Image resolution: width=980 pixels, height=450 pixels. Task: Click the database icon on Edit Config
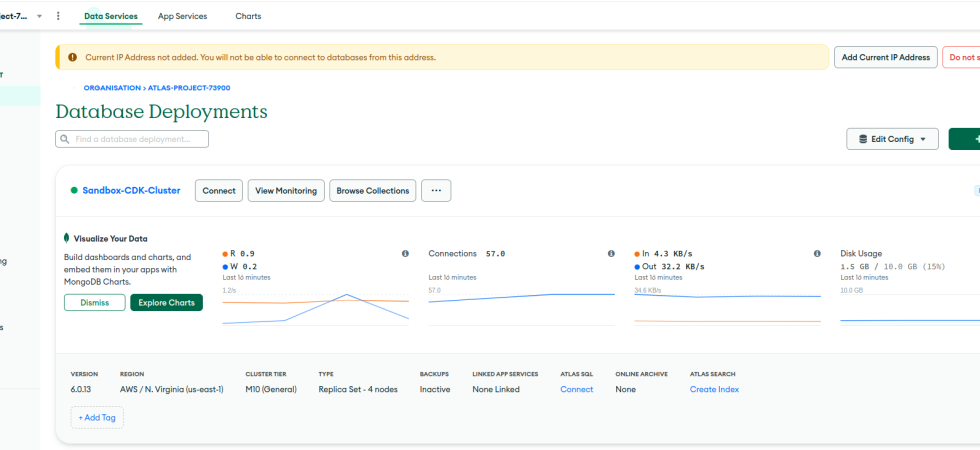click(863, 139)
